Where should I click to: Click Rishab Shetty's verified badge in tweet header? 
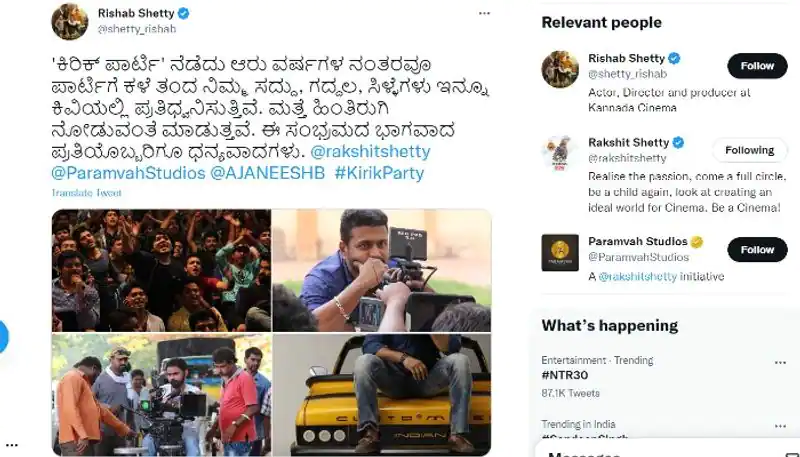coord(184,13)
